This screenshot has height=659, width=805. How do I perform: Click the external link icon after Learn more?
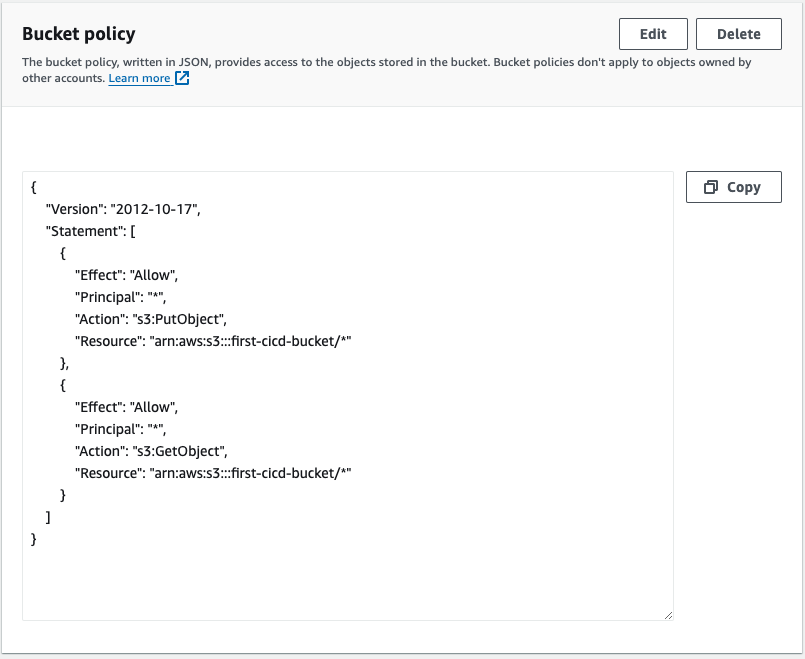click(182, 78)
